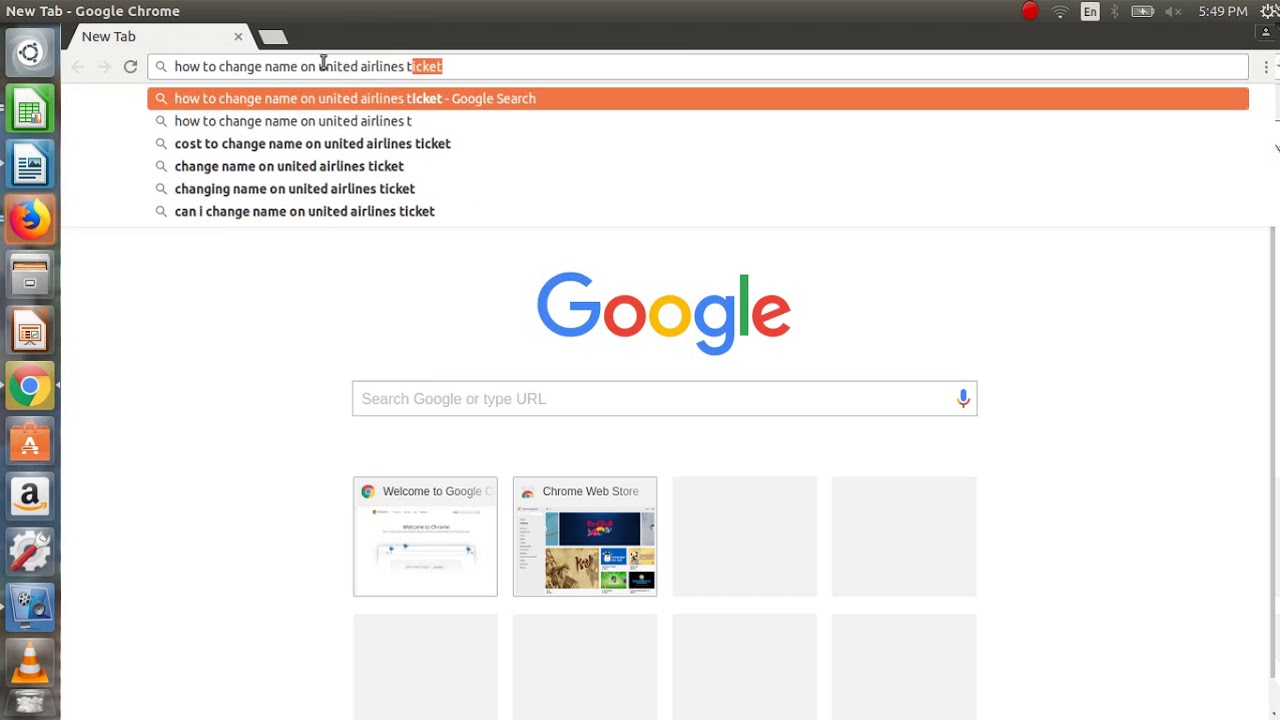
Task: Open the screen recorder monitor icon in launcher
Action: coord(29,606)
